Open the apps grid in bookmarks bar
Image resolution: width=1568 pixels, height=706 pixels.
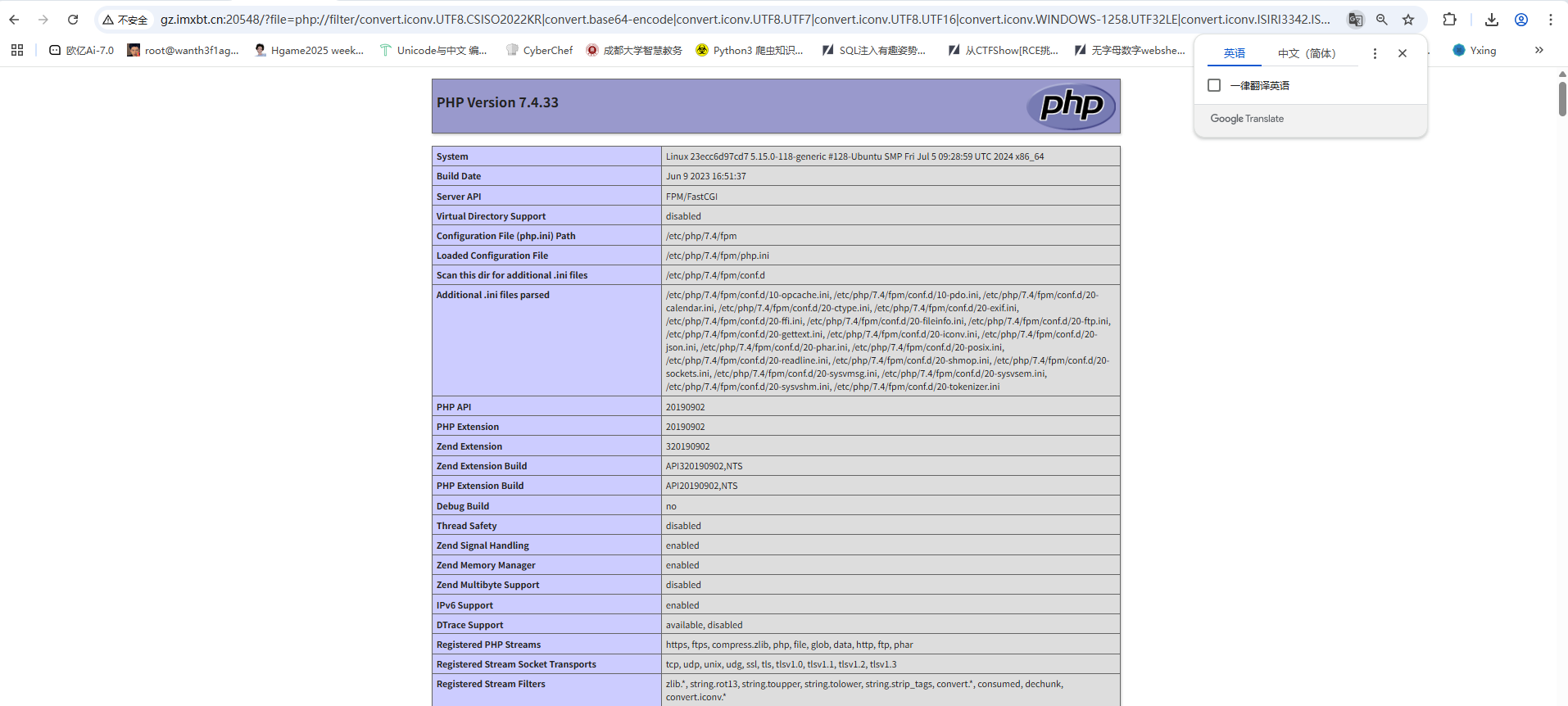tap(17, 50)
